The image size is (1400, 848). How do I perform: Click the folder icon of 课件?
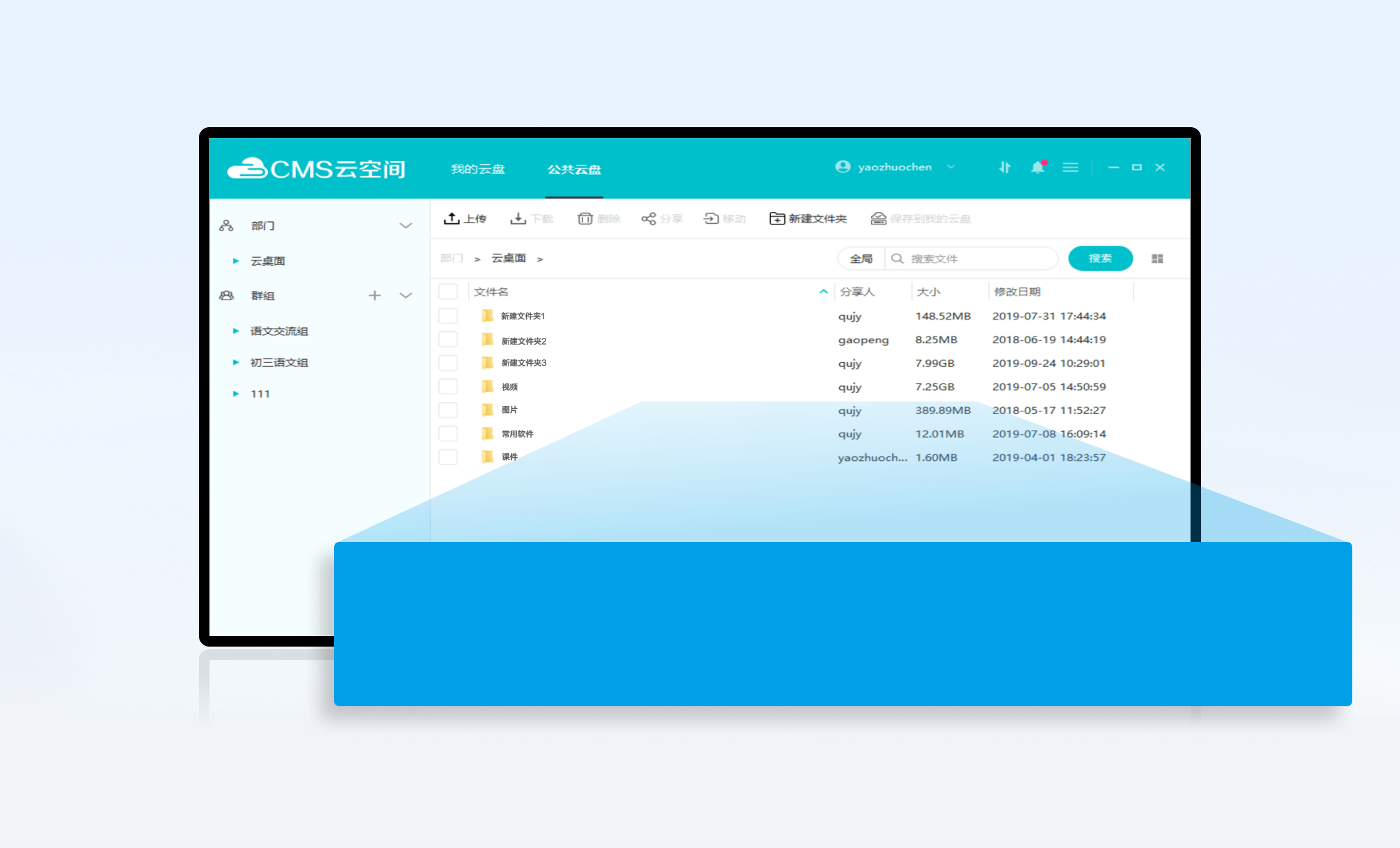487,456
